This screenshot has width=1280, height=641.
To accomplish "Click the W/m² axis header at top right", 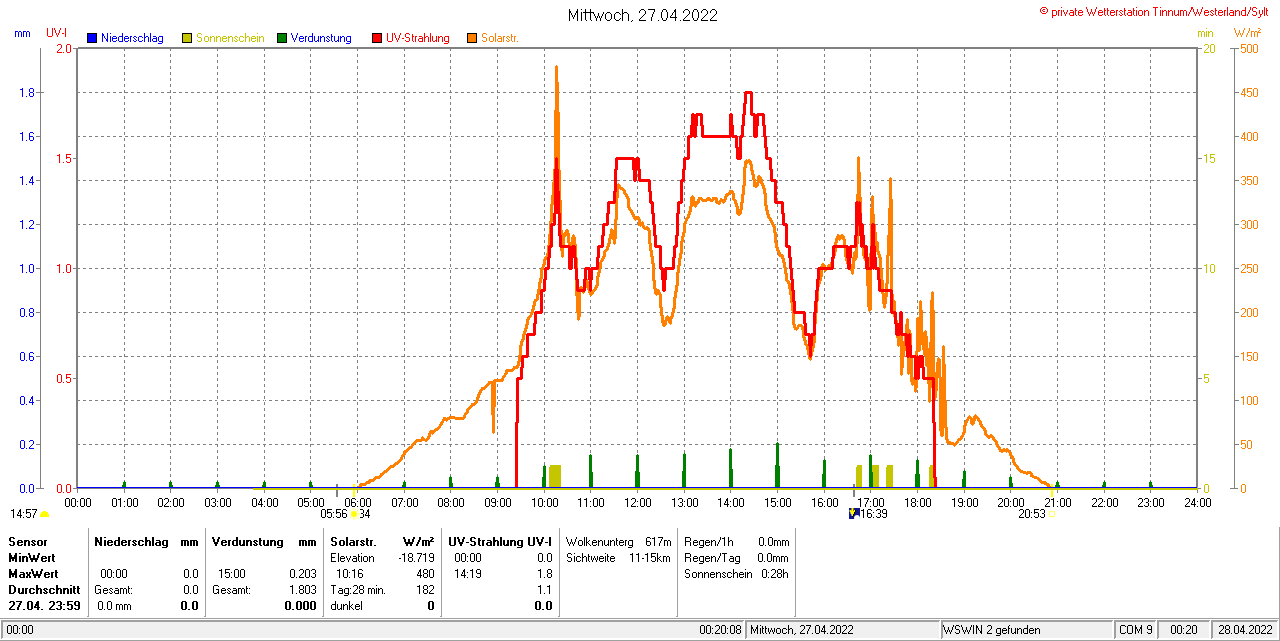I will click(x=1247, y=33).
